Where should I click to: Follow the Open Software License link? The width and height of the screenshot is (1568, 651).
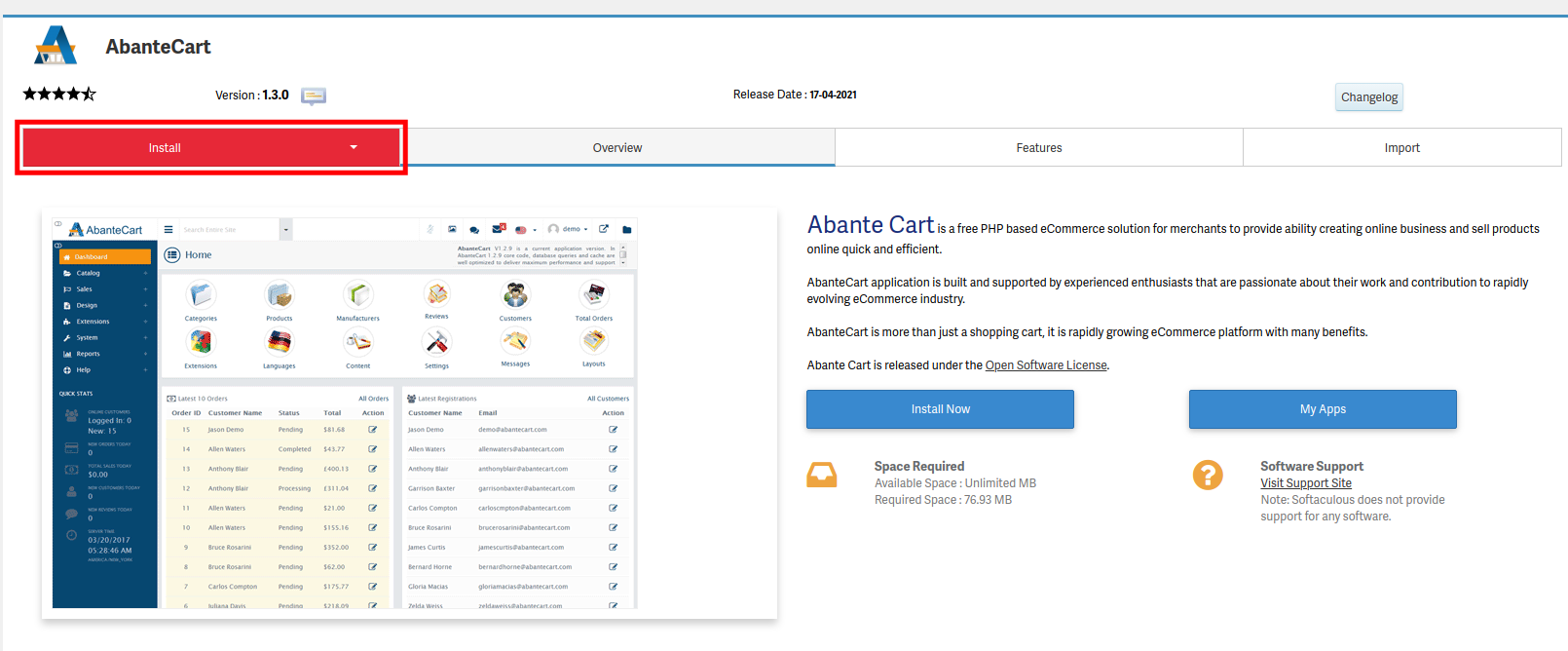[1046, 365]
